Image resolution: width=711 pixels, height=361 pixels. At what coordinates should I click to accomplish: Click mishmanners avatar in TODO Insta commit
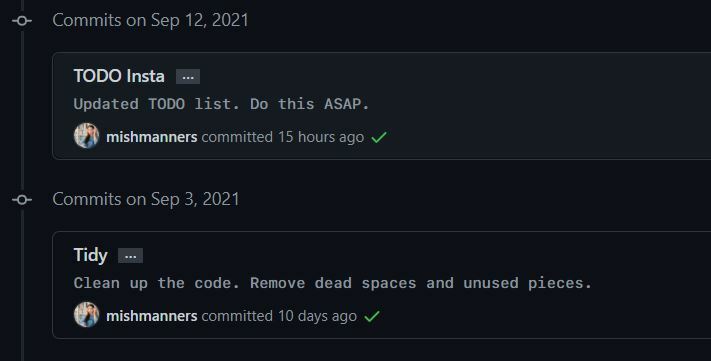(86, 136)
